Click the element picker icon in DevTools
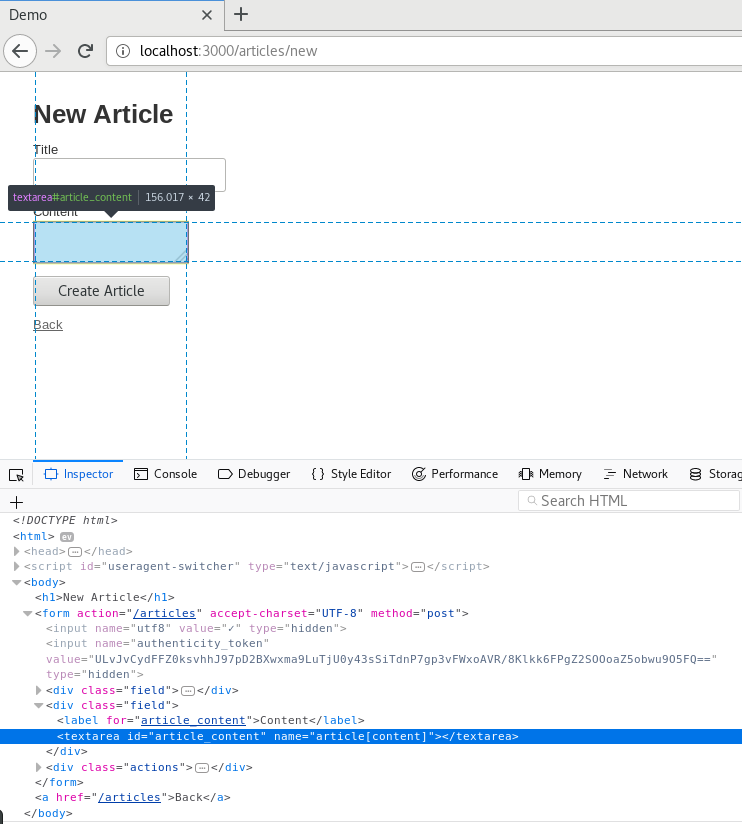Screen dimensions: 742x824 pos(16,474)
